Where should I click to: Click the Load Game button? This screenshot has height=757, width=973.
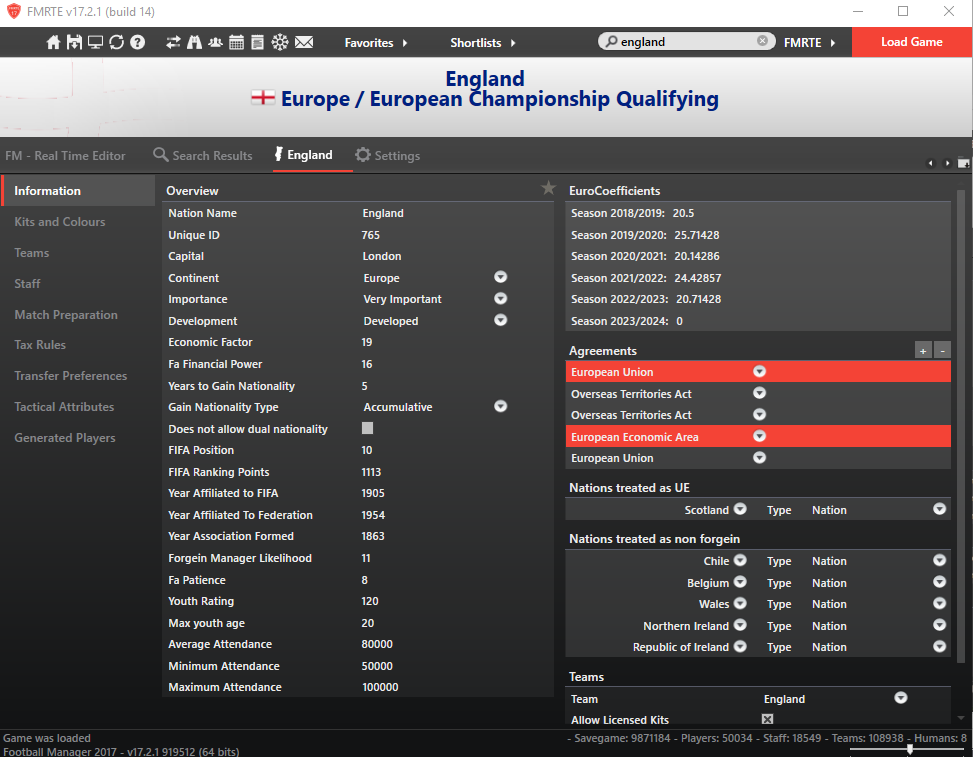[912, 42]
